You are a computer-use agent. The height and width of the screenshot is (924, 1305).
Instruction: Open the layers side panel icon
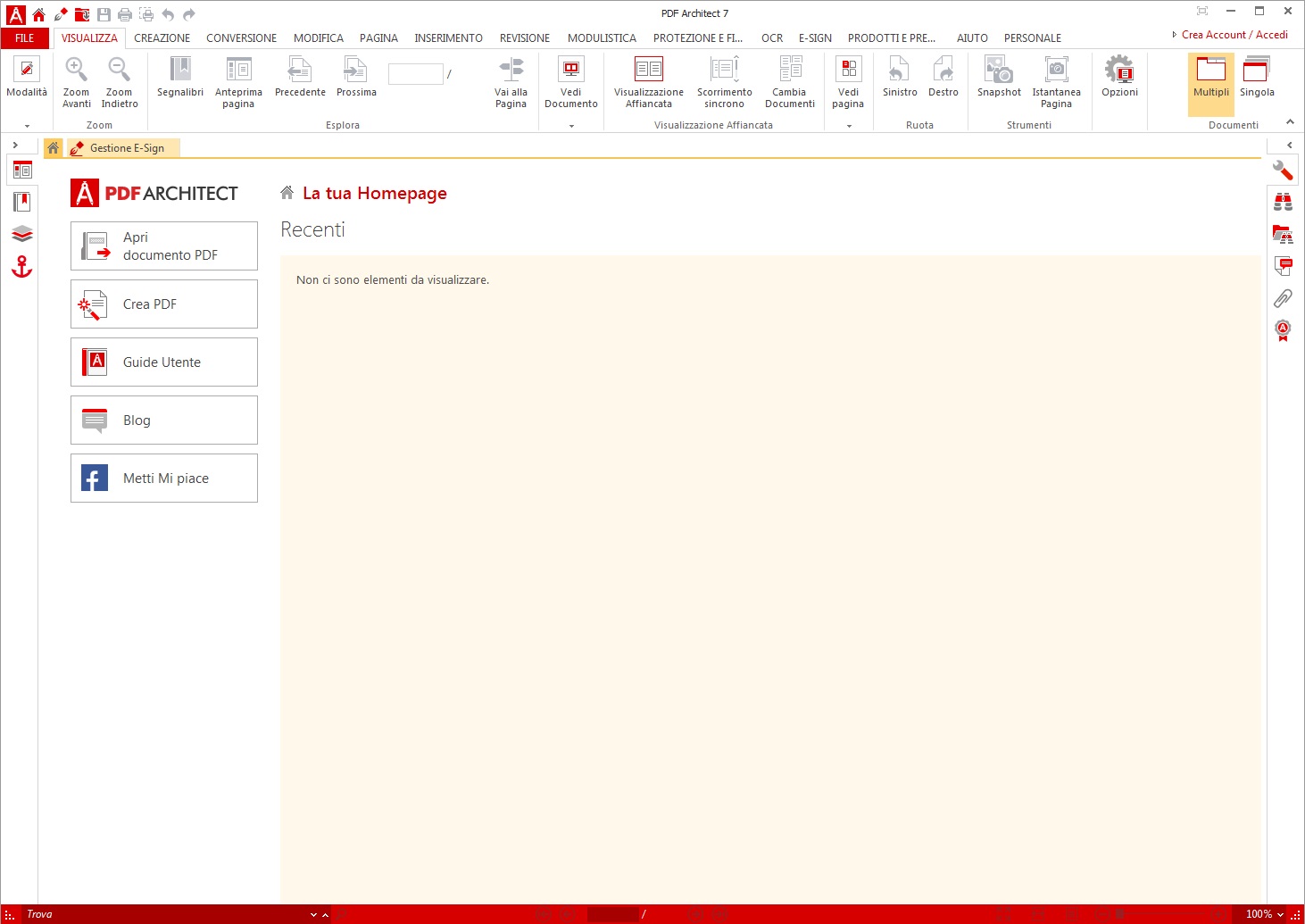(22, 234)
